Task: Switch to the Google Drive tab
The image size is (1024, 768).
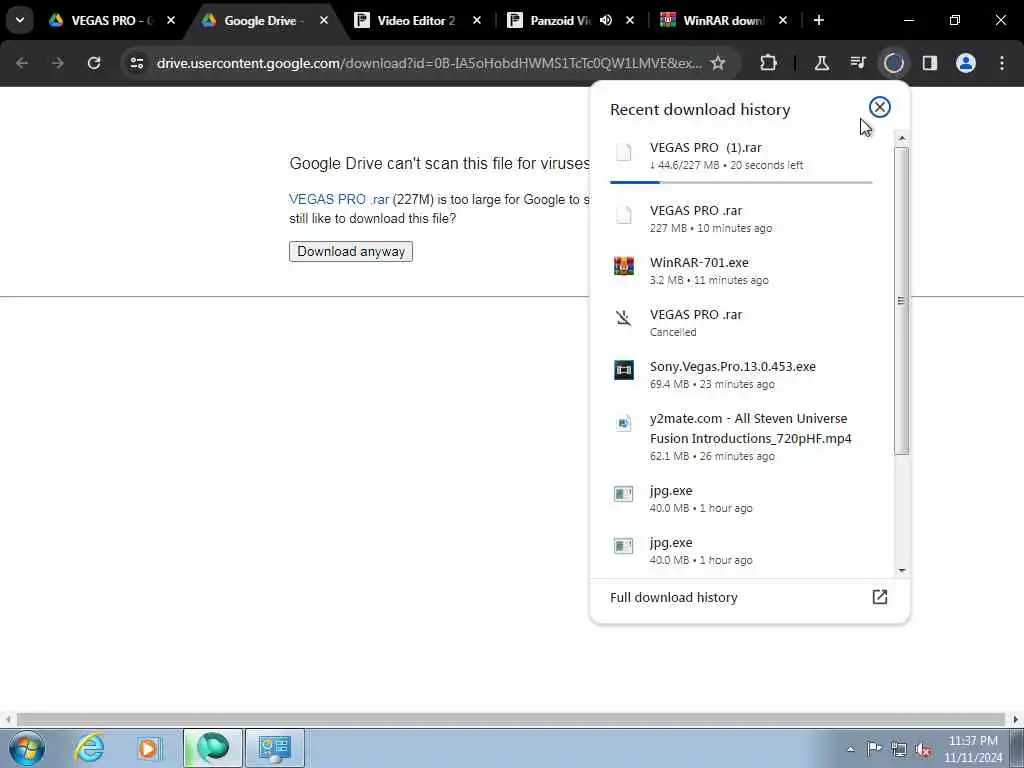Action: (x=260, y=20)
